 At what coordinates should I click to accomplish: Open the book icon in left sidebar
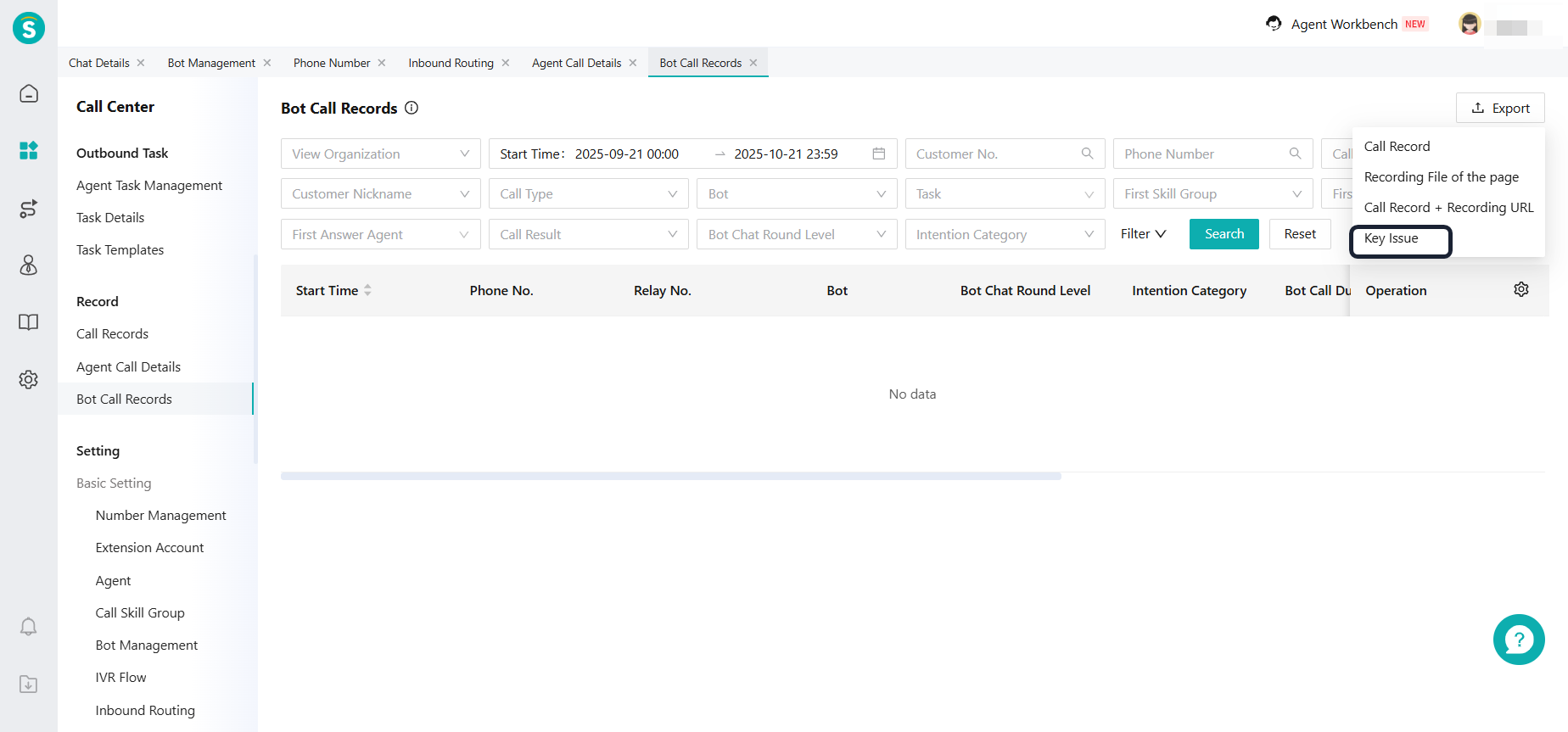pos(29,322)
